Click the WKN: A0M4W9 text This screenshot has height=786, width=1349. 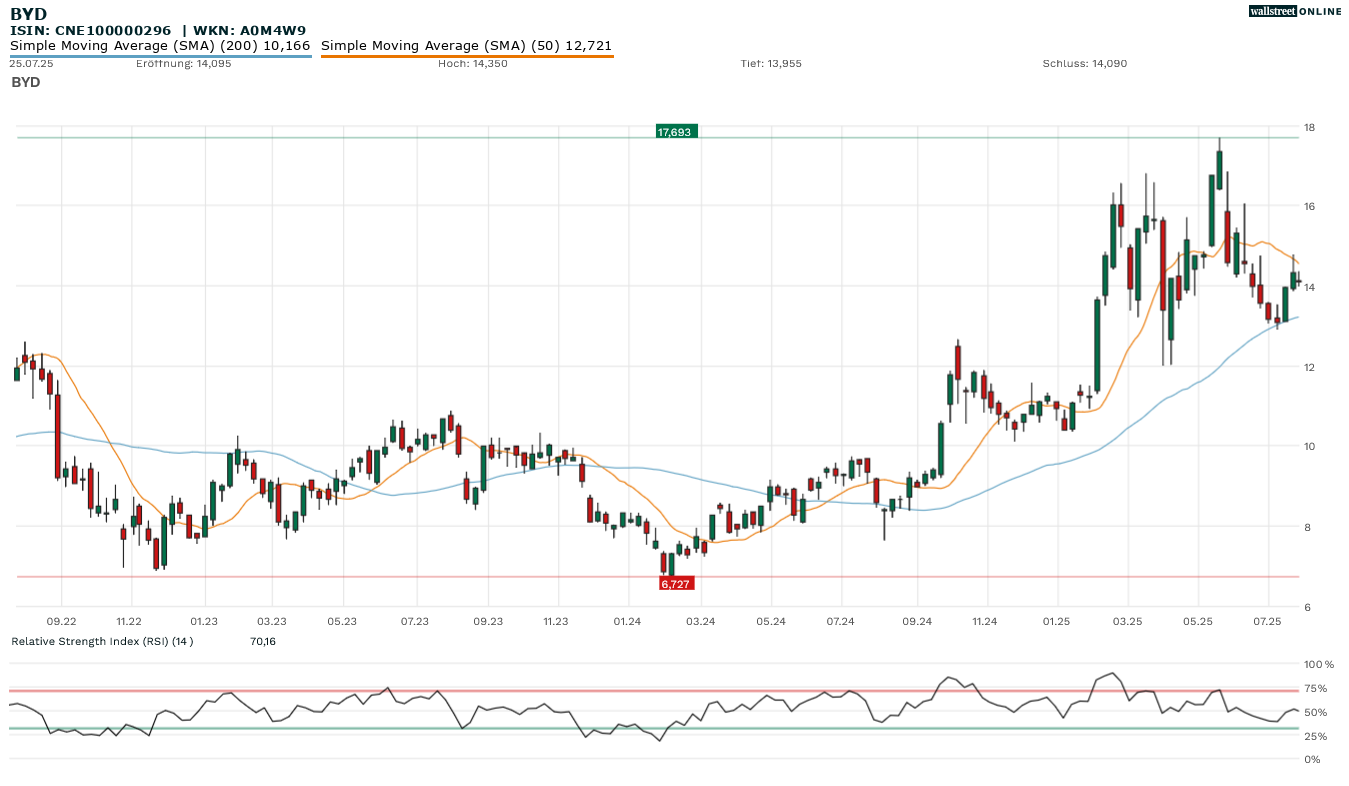click(250, 30)
